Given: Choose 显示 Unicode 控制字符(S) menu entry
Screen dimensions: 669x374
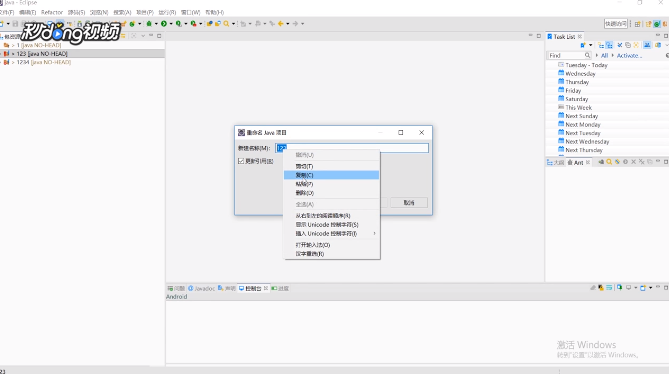Looking at the screenshot, I should 332,225.
